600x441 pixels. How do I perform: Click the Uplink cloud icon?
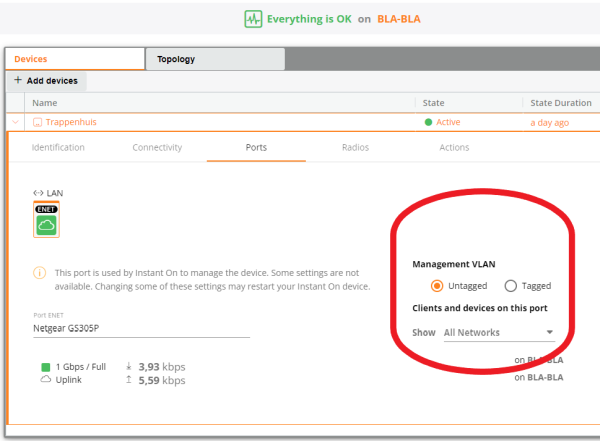click(x=45, y=381)
